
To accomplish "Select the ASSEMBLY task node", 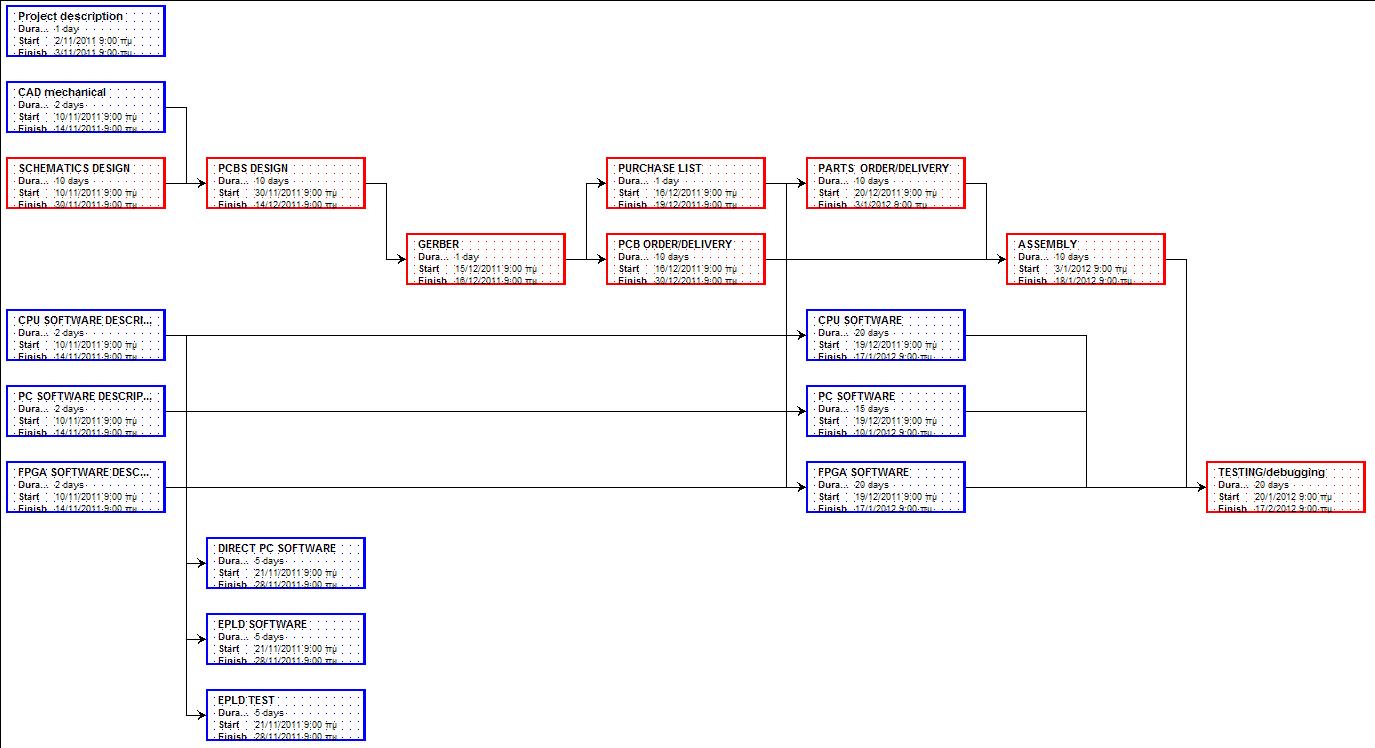I will click(1086, 259).
